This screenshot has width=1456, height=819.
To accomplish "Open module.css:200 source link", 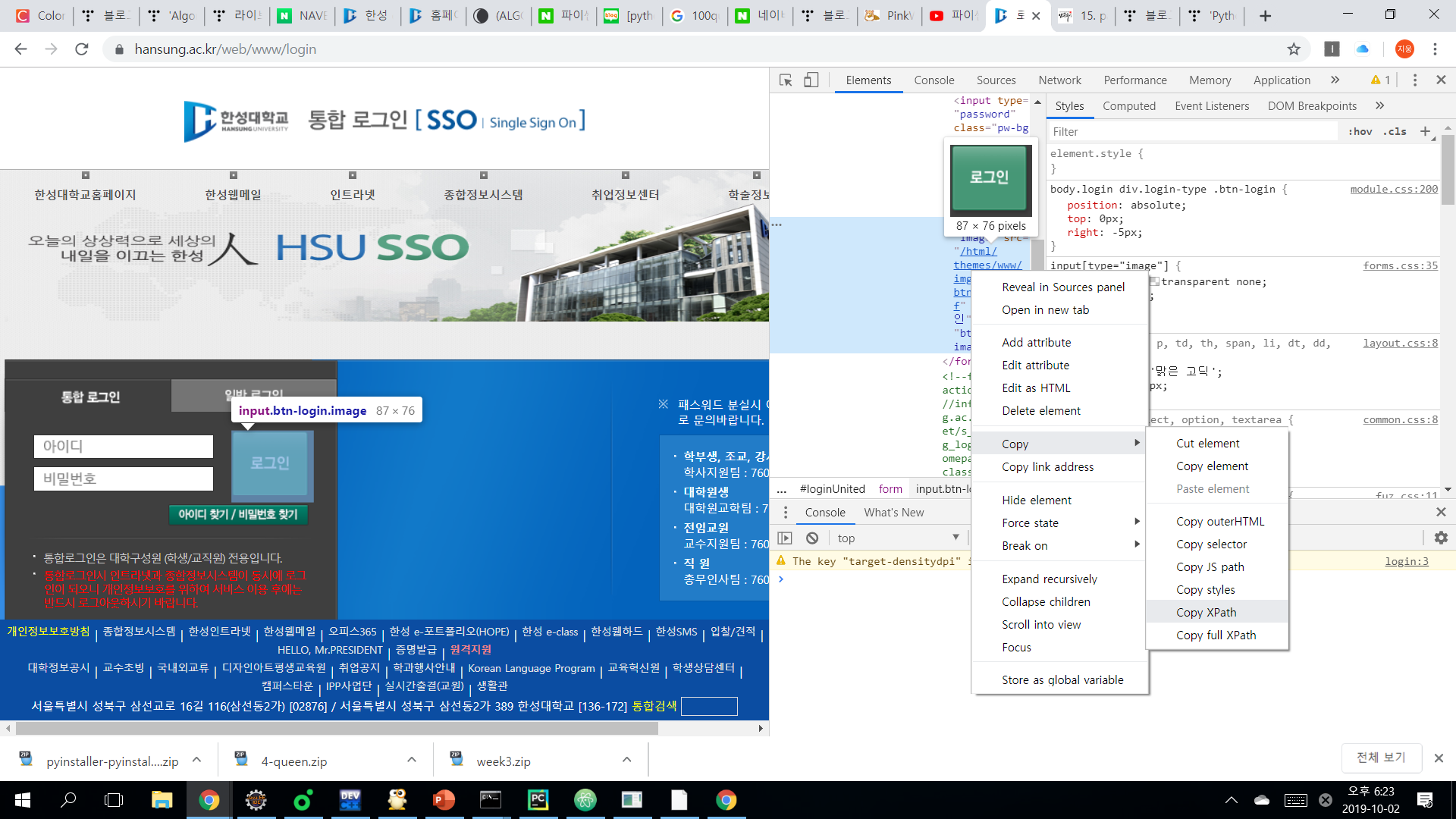I will (1394, 189).
